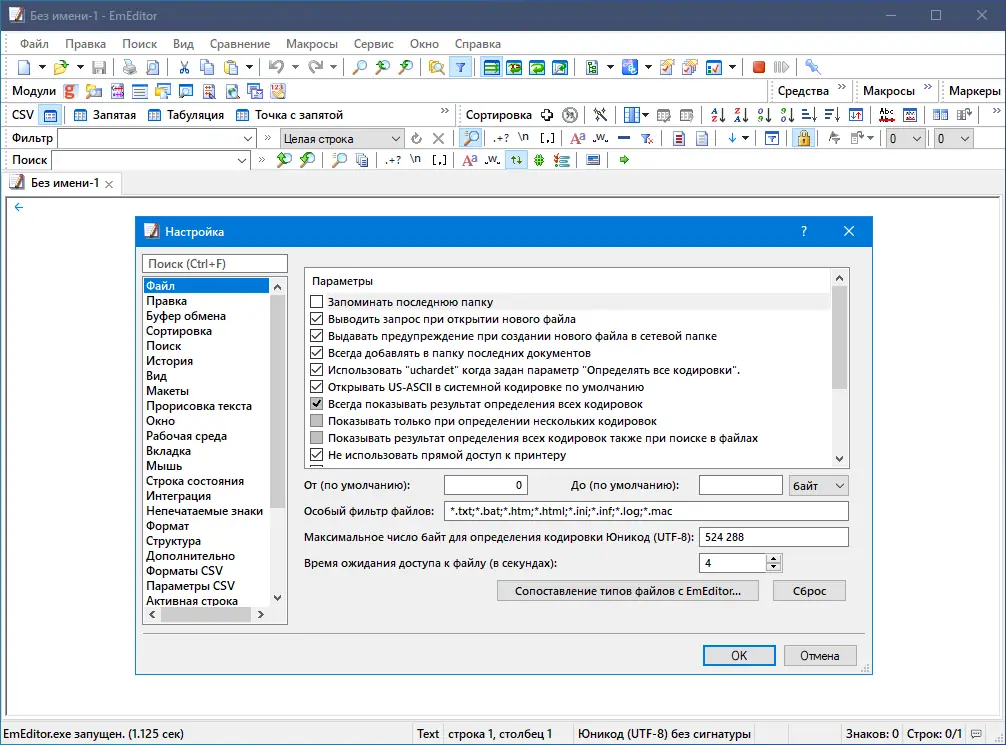Click the red 'g' module icon
The width and height of the screenshot is (1006, 745).
tap(70, 91)
